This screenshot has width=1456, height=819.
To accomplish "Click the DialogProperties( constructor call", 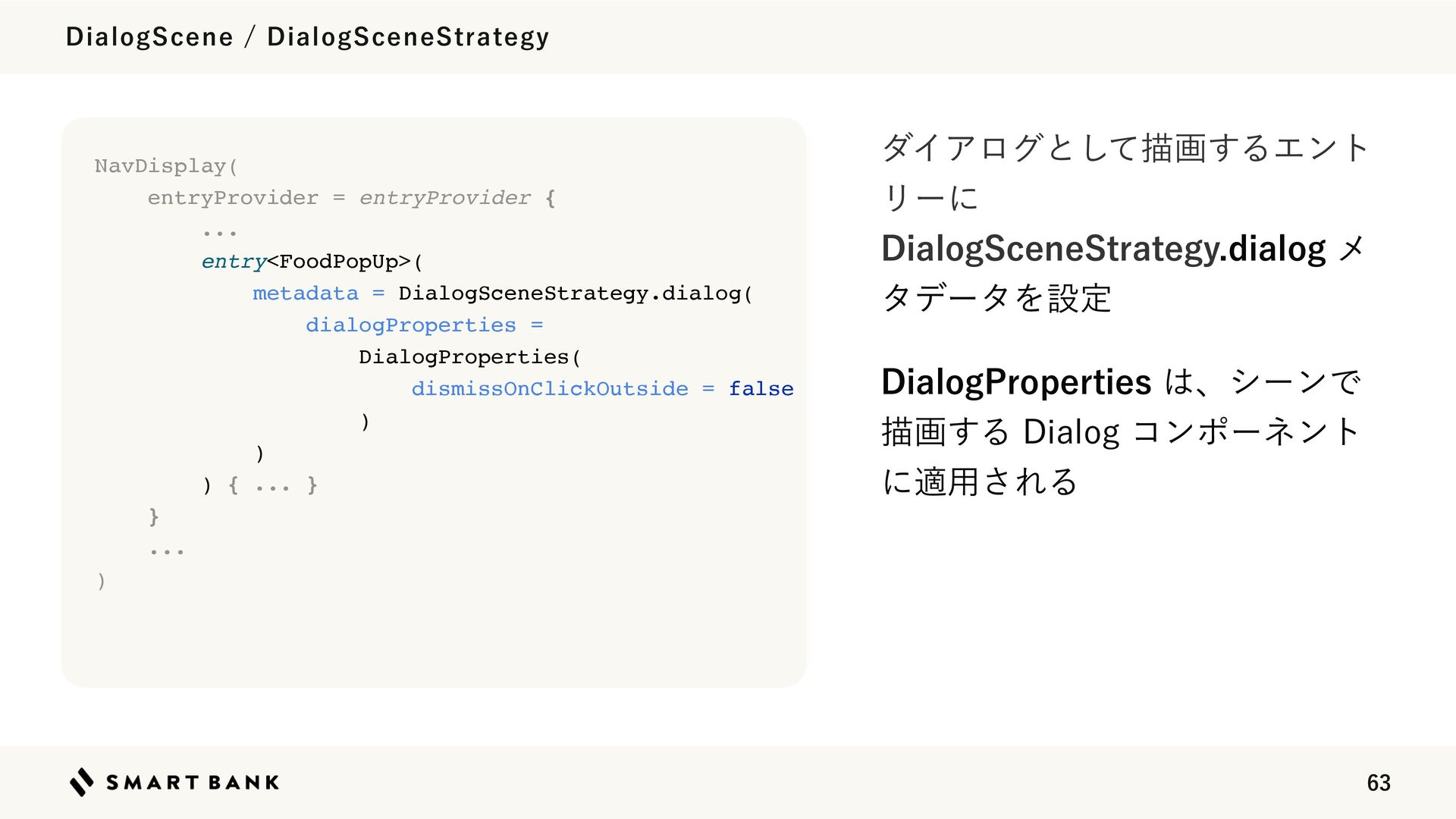I will click(469, 357).
